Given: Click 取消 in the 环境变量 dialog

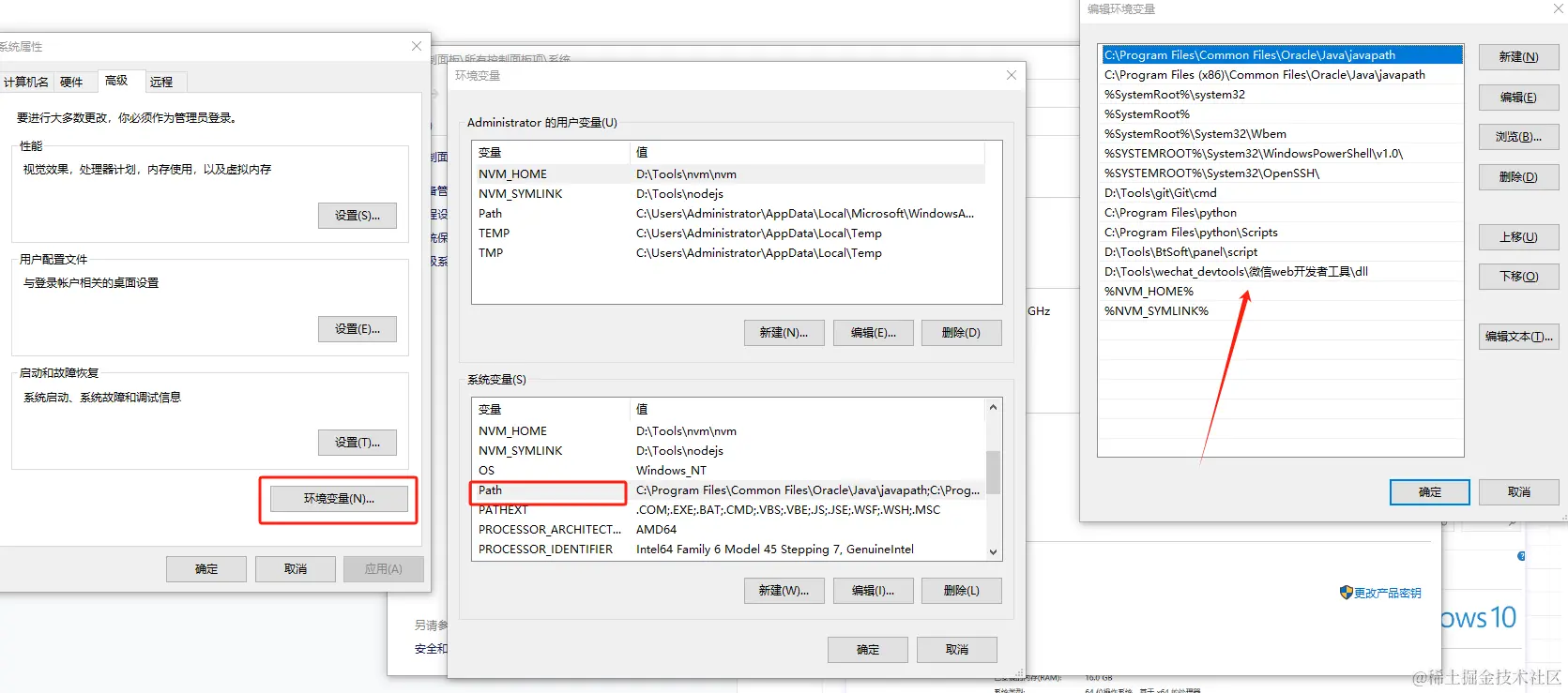Looking at the screenshot, I should click(x=957, y=650).
